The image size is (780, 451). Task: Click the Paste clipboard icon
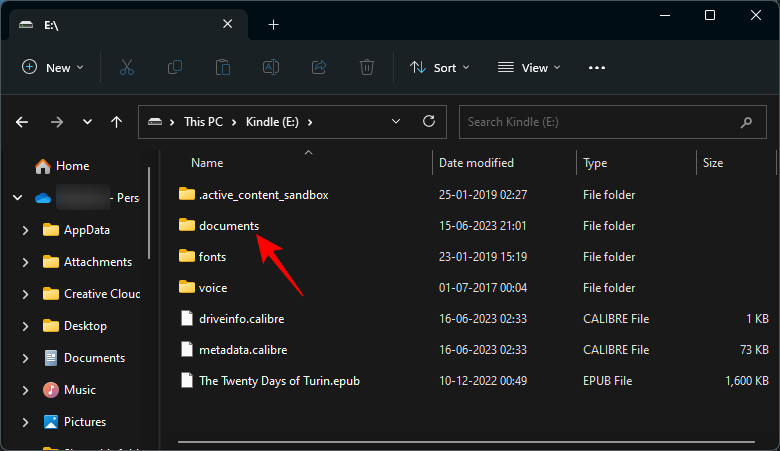(222, 67)
